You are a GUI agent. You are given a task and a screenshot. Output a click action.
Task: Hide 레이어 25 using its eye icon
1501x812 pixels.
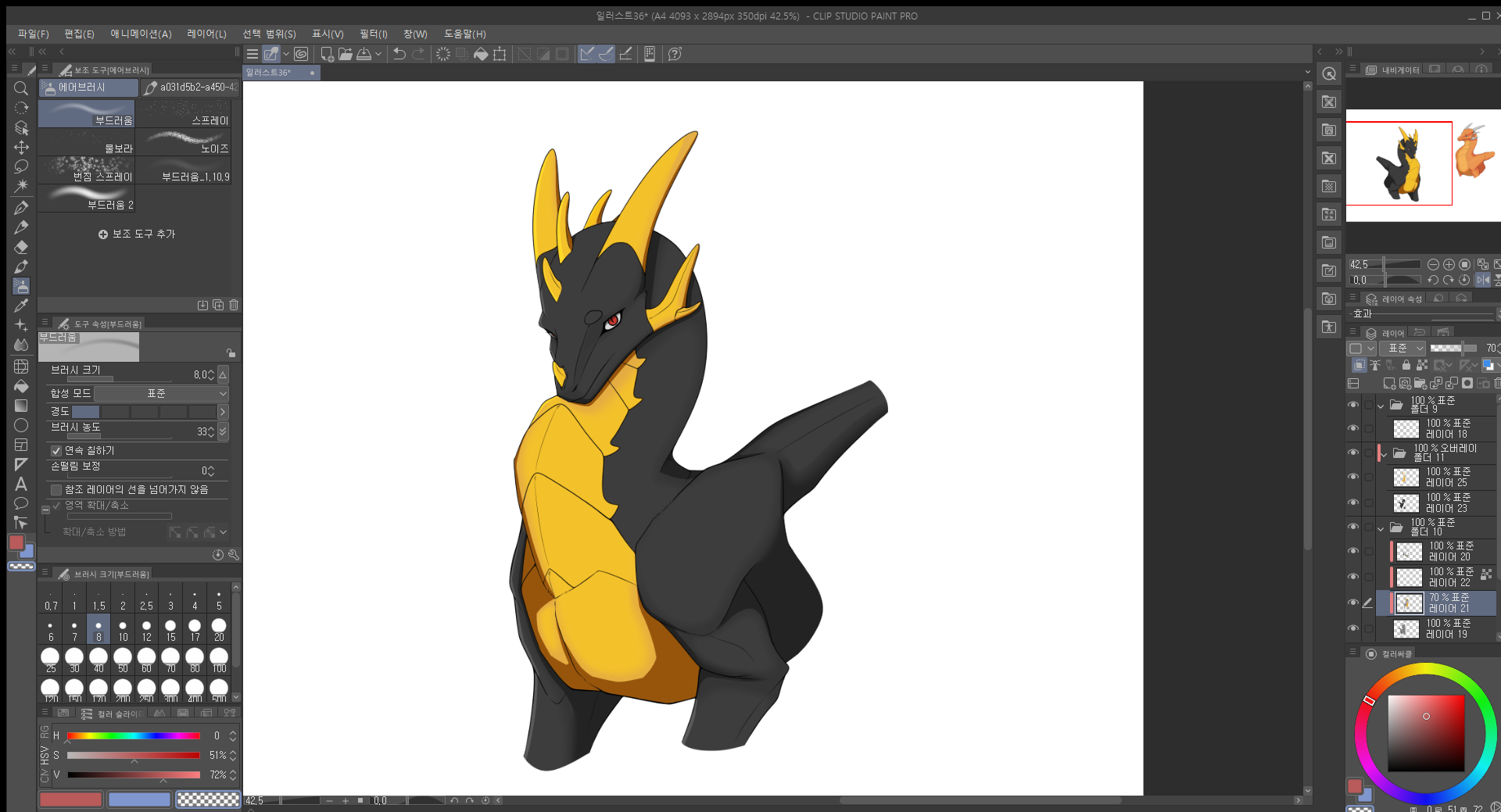point(1353,477)
